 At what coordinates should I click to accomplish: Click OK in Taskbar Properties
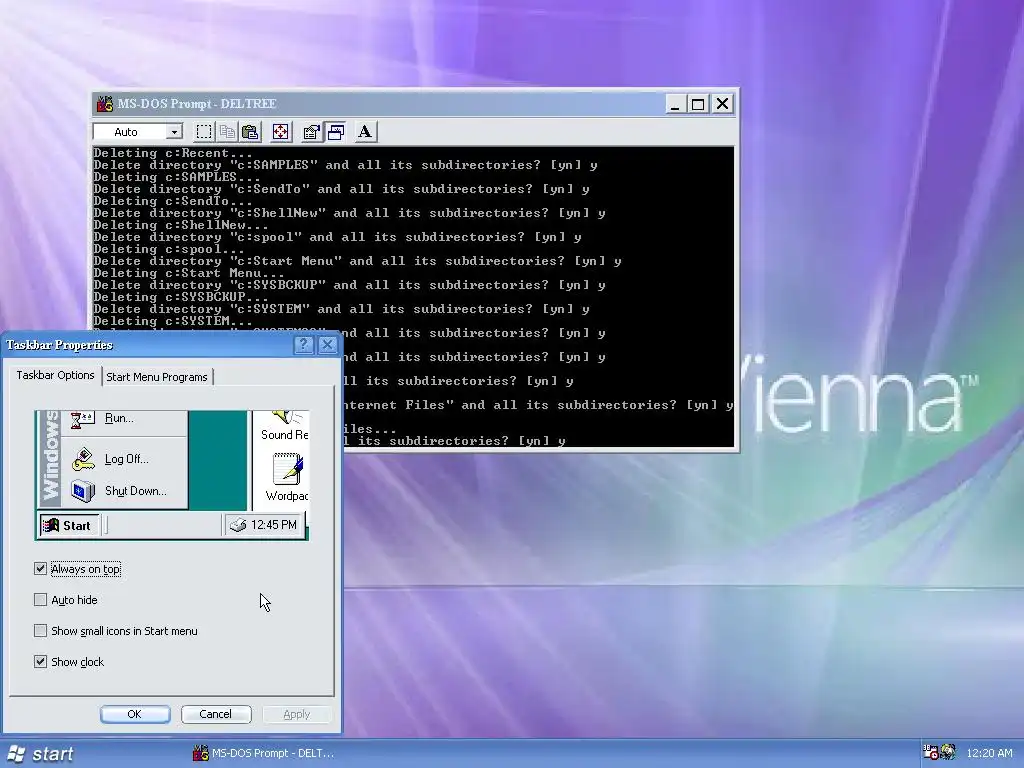[135, 714]
